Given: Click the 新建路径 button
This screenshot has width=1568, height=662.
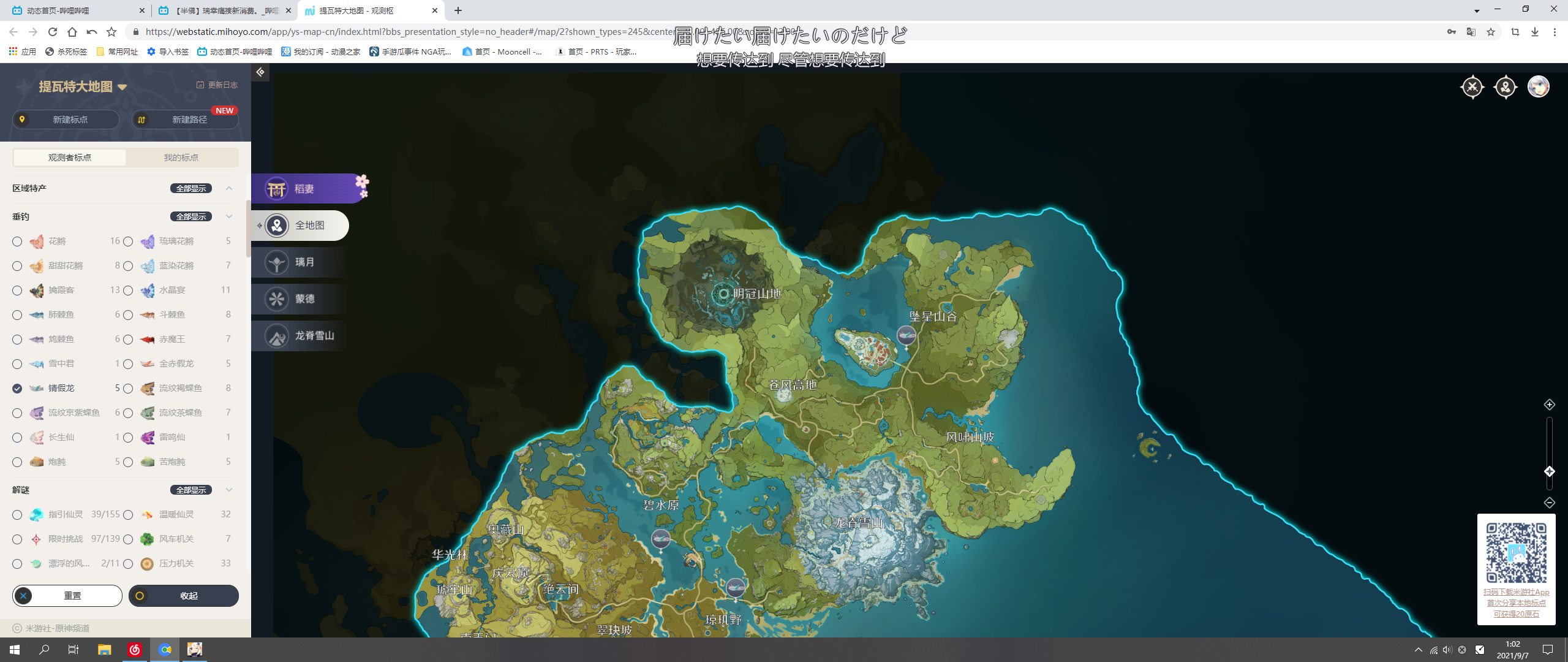Looking at the screenshot, I should click(x=186, y=120).
